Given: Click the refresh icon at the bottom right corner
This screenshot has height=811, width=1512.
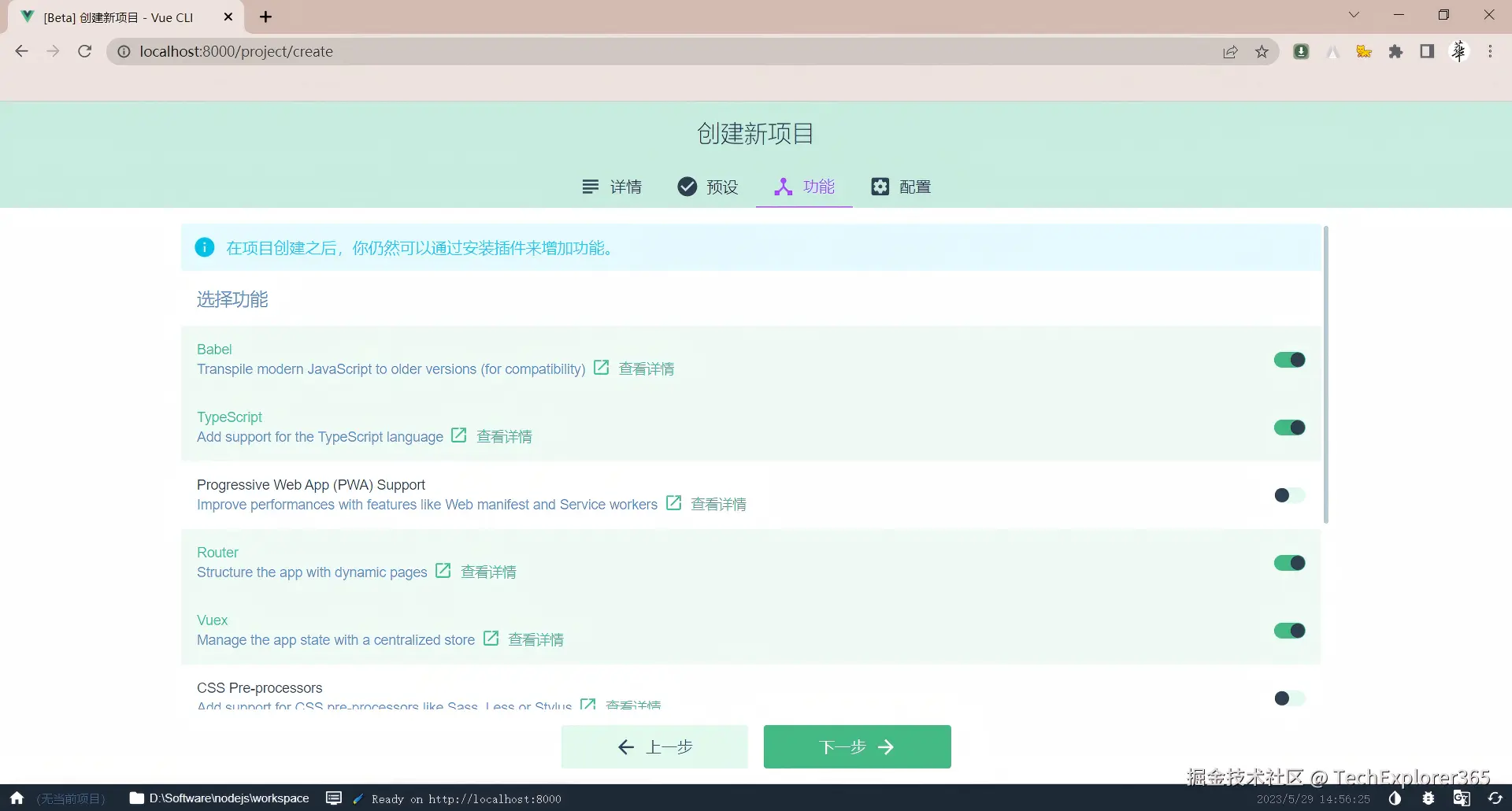Looking at the screenshot, I should coord(1494,798).
